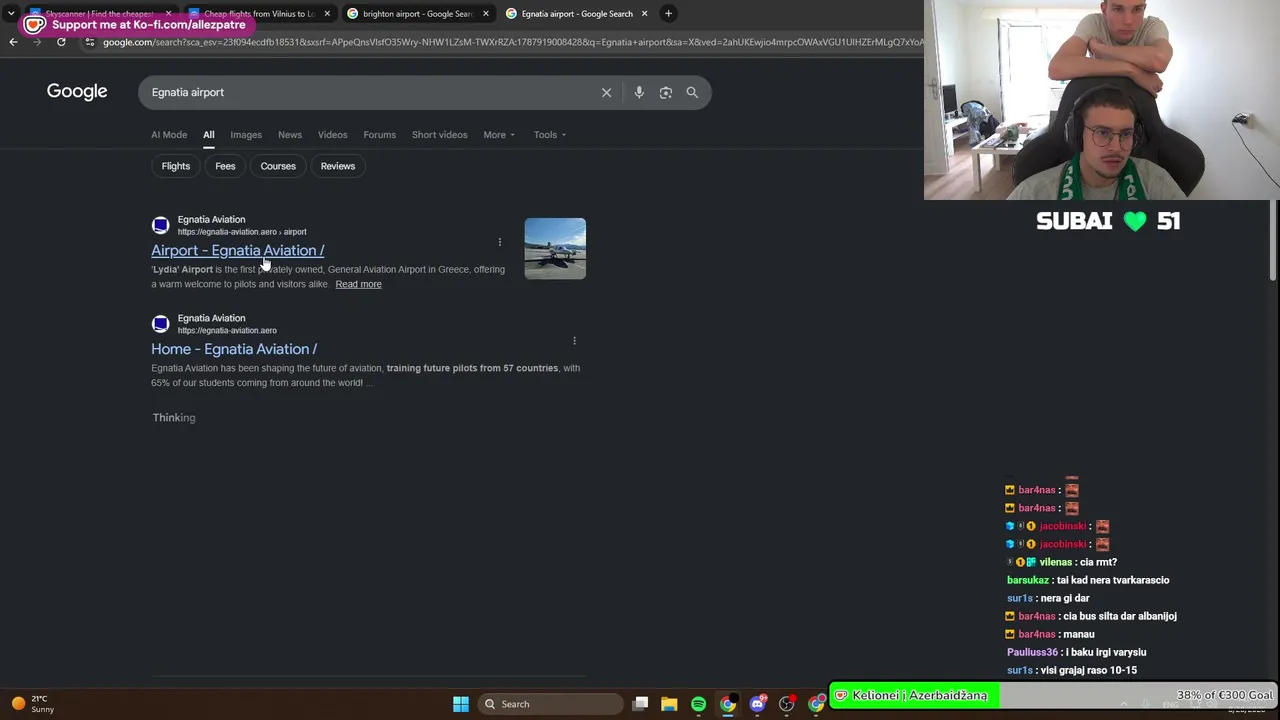Open a new browser tab
The width and height of the screenshot is (1280, 720).
click(x=668, y=14)
